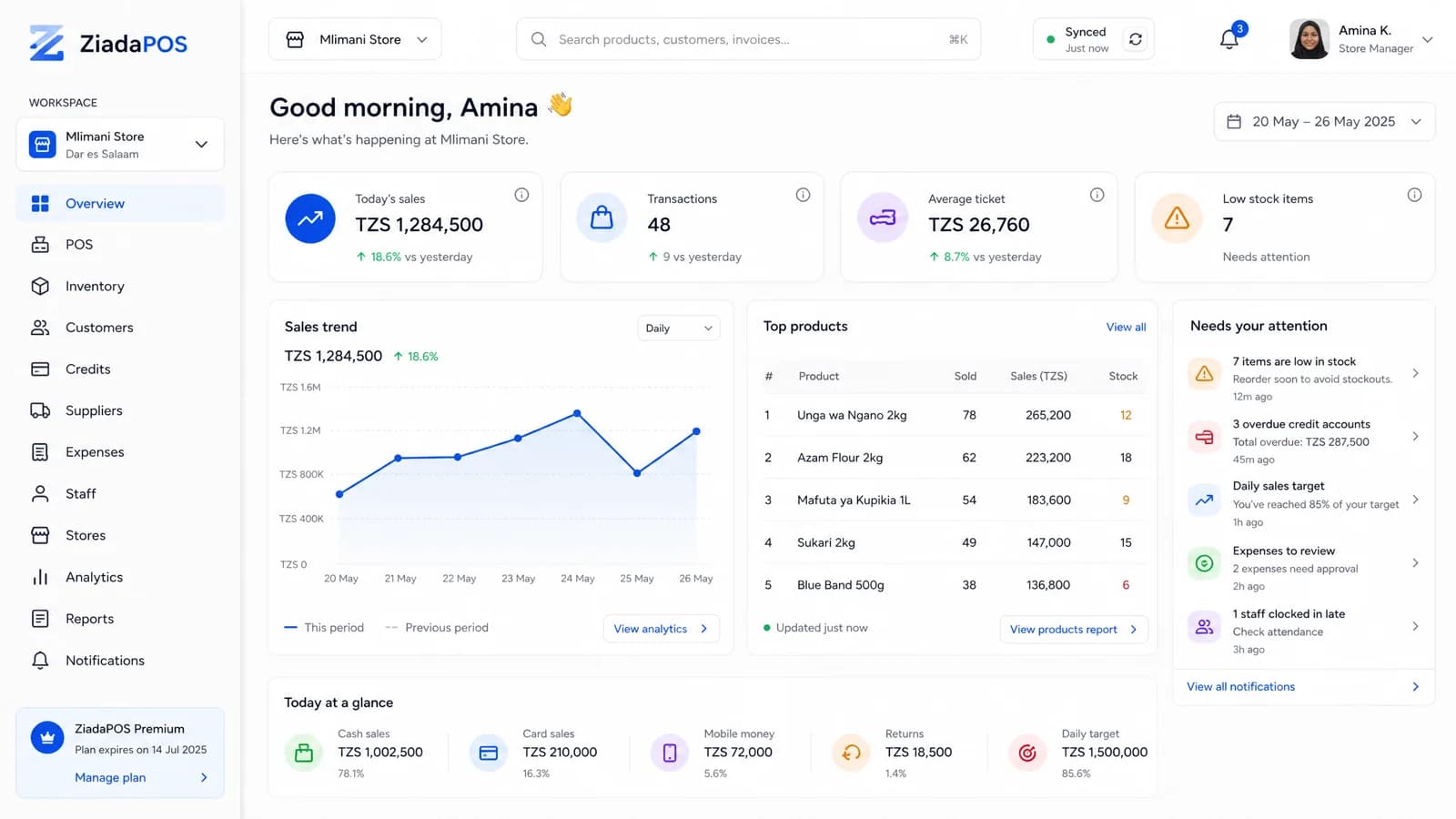Click the View analytics button
This screenshot has width=1456, height=819.
(x=661, y=629)
